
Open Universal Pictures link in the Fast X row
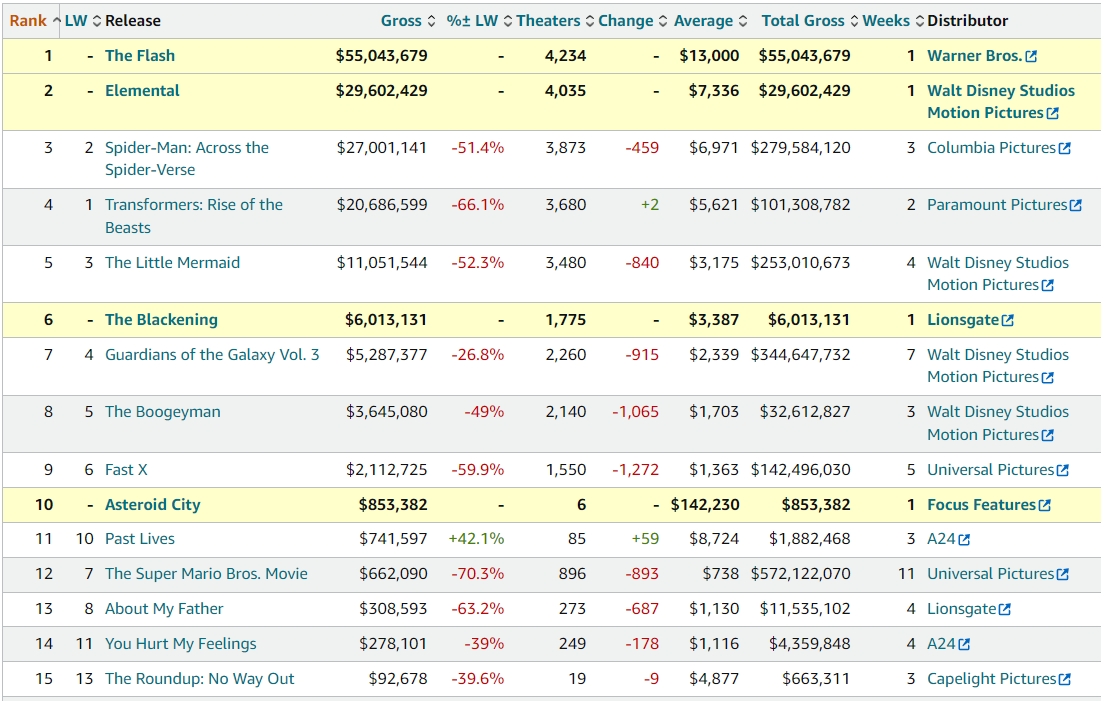point(990,470)
